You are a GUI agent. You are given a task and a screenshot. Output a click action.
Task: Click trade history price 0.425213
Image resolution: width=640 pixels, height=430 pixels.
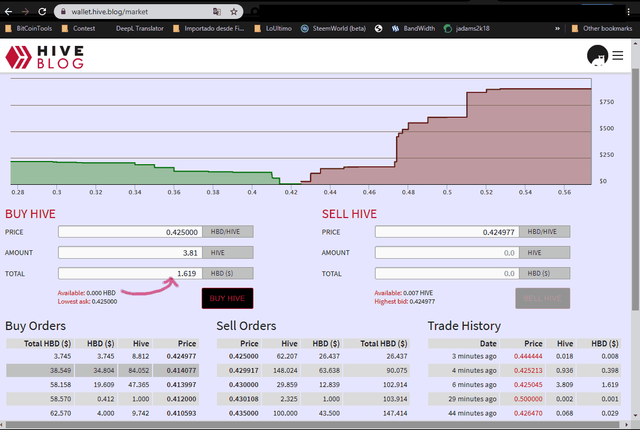click(528, 370)
